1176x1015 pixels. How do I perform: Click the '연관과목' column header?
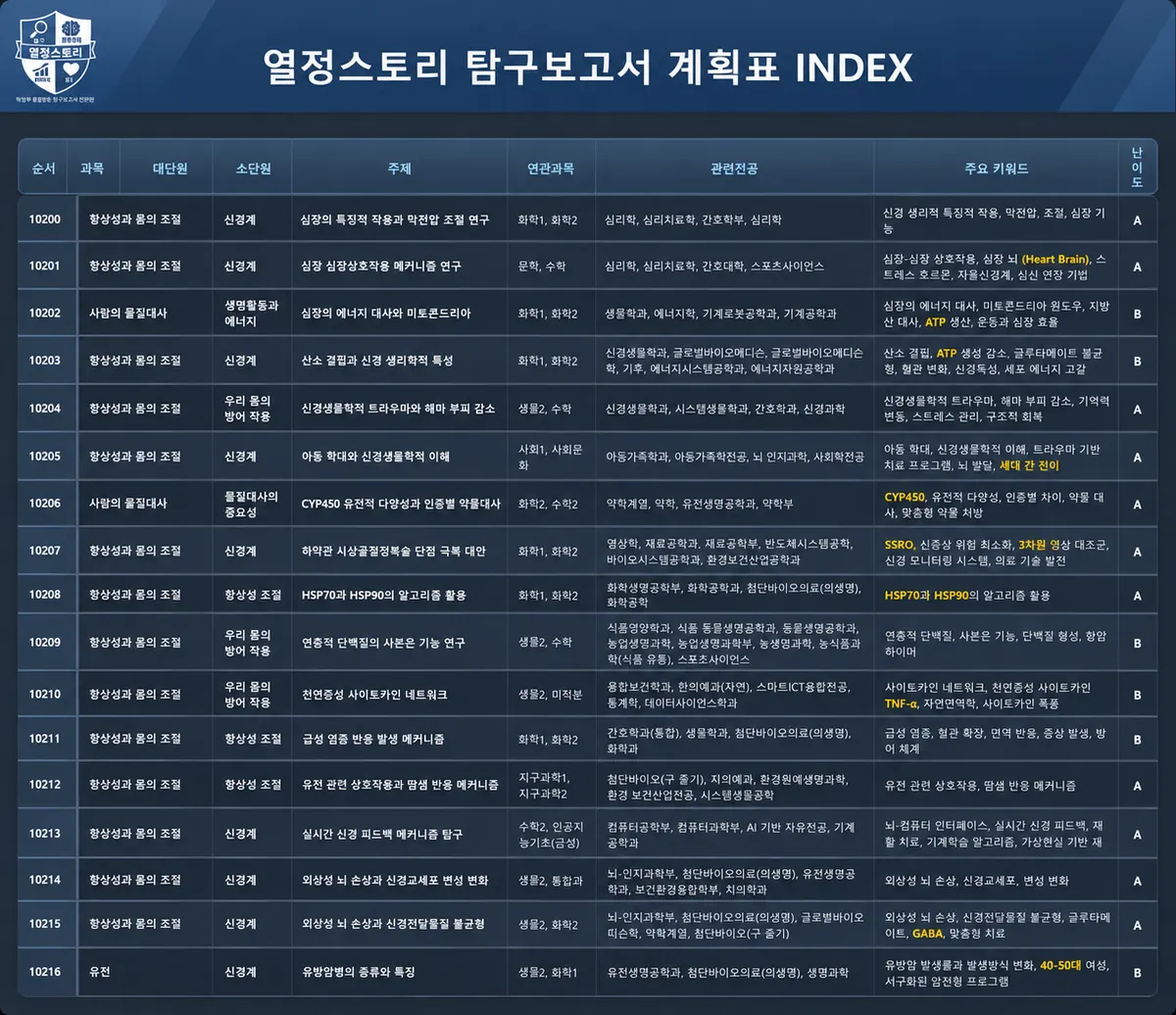tap(551, 169)
